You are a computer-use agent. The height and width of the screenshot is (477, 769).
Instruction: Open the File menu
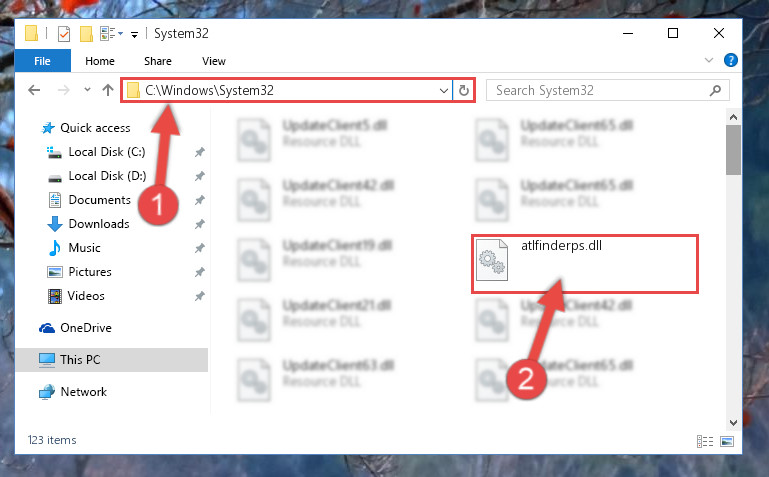pos(42,61)
